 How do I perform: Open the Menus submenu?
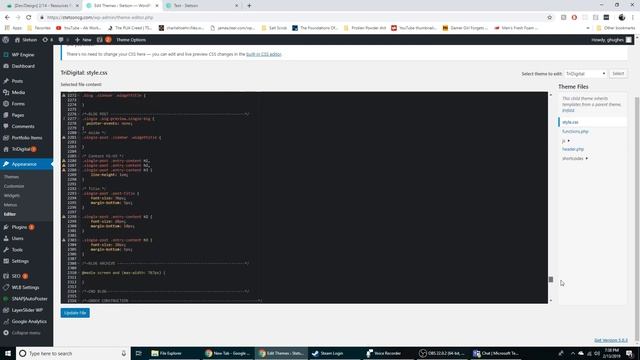pos(10,205)
